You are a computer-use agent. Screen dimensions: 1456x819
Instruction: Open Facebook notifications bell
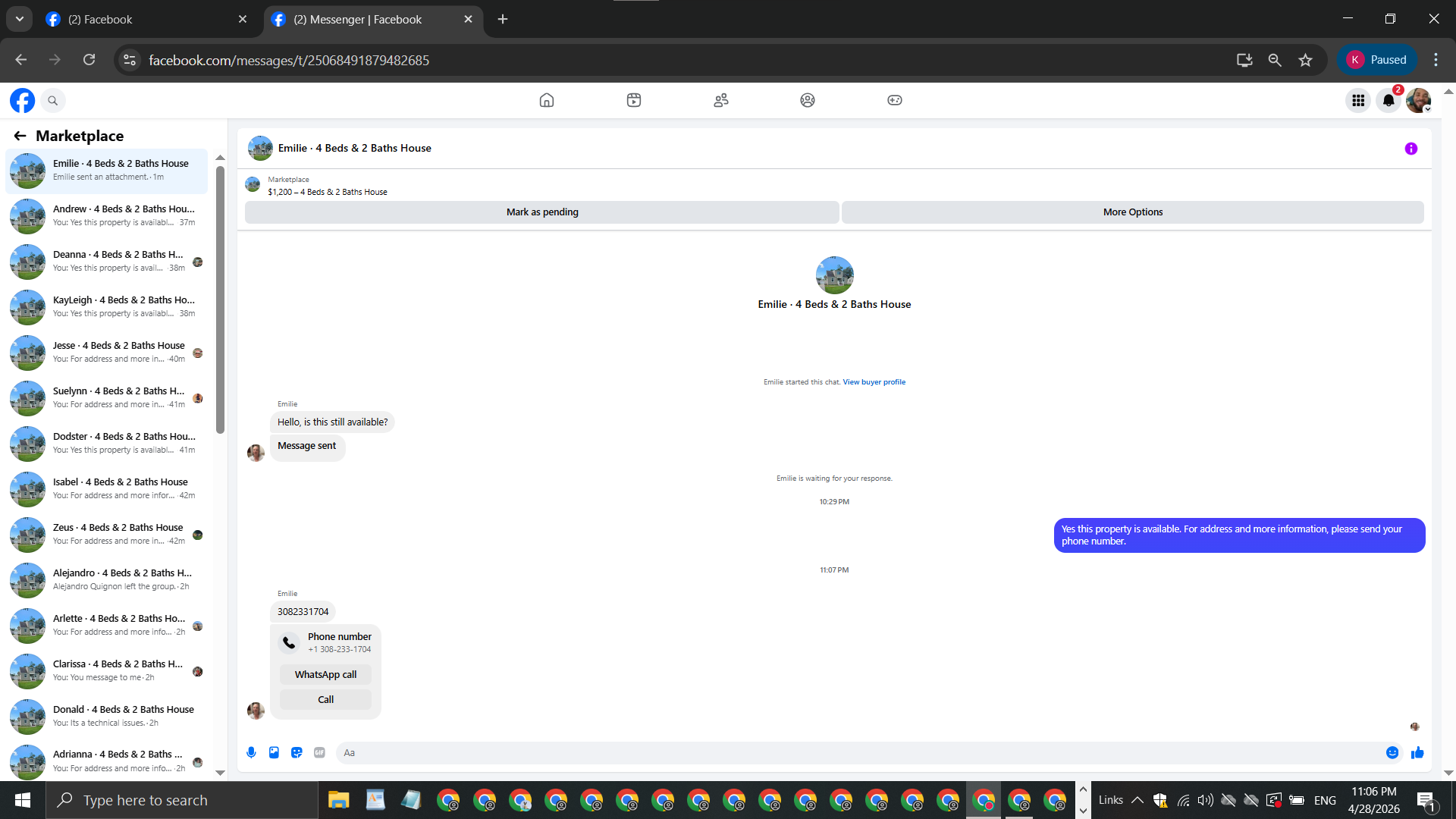tap(1388, 100)
